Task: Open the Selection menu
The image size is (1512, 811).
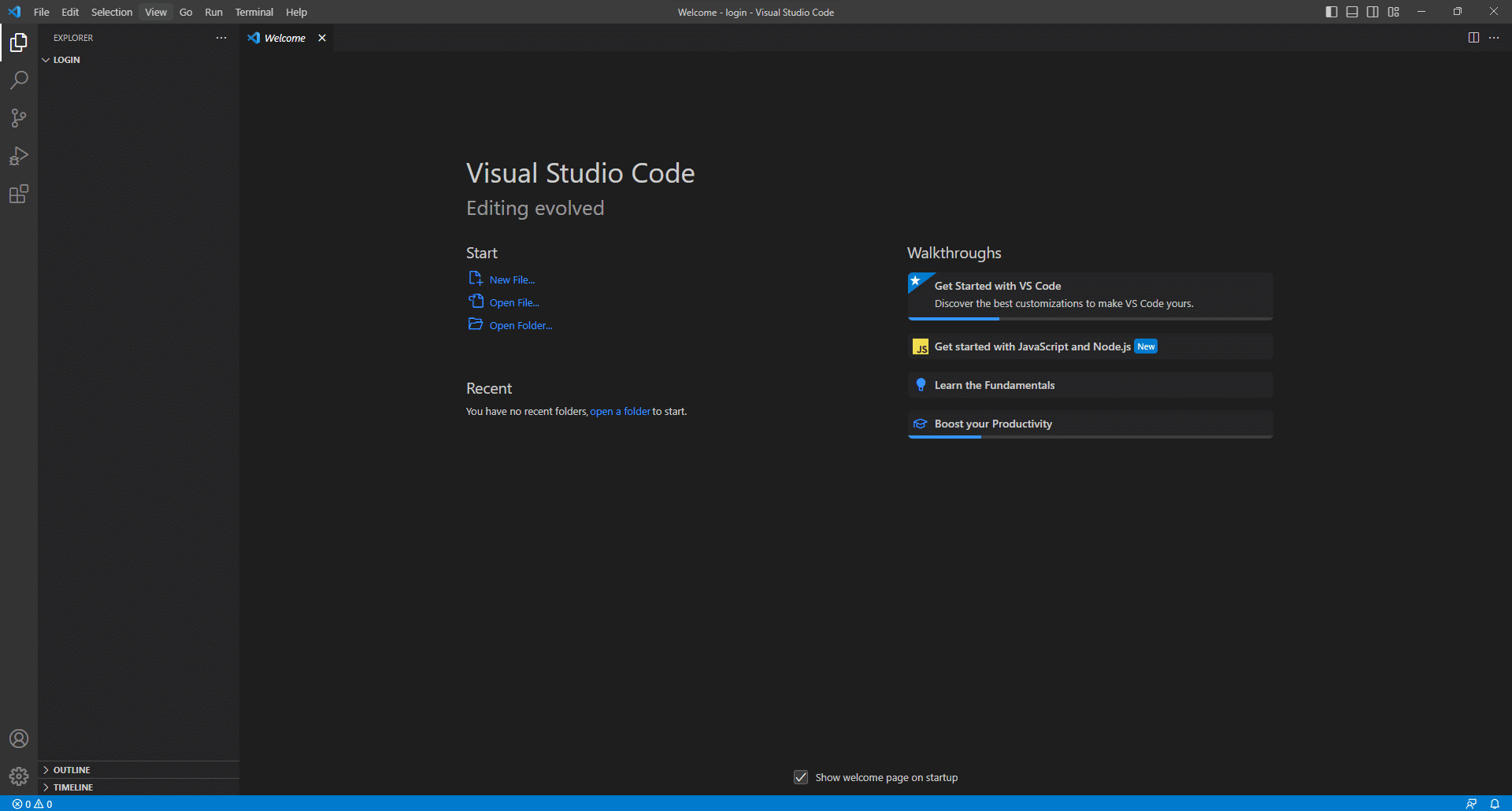Action: [x=112, y=12]
